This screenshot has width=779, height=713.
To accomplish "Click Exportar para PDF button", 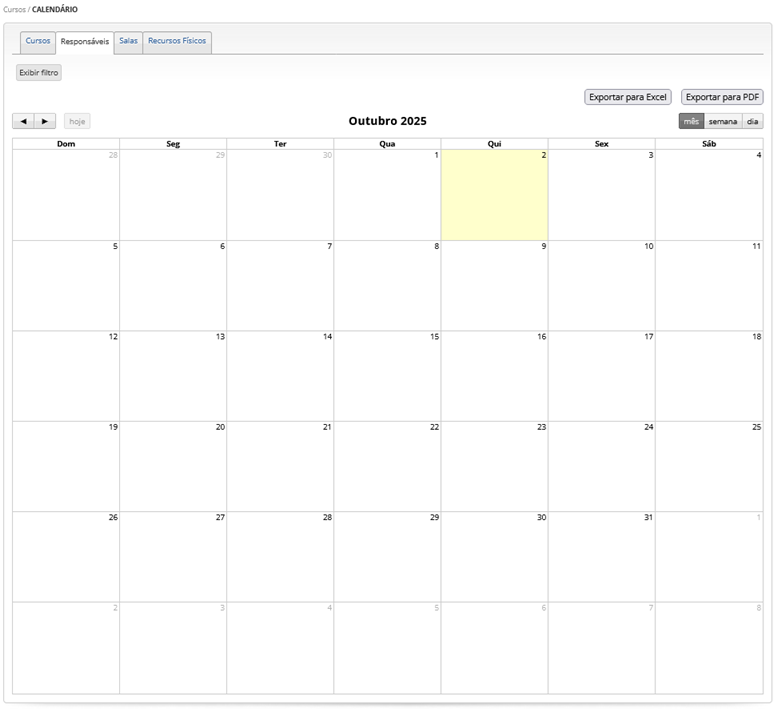I will [722, 97].
